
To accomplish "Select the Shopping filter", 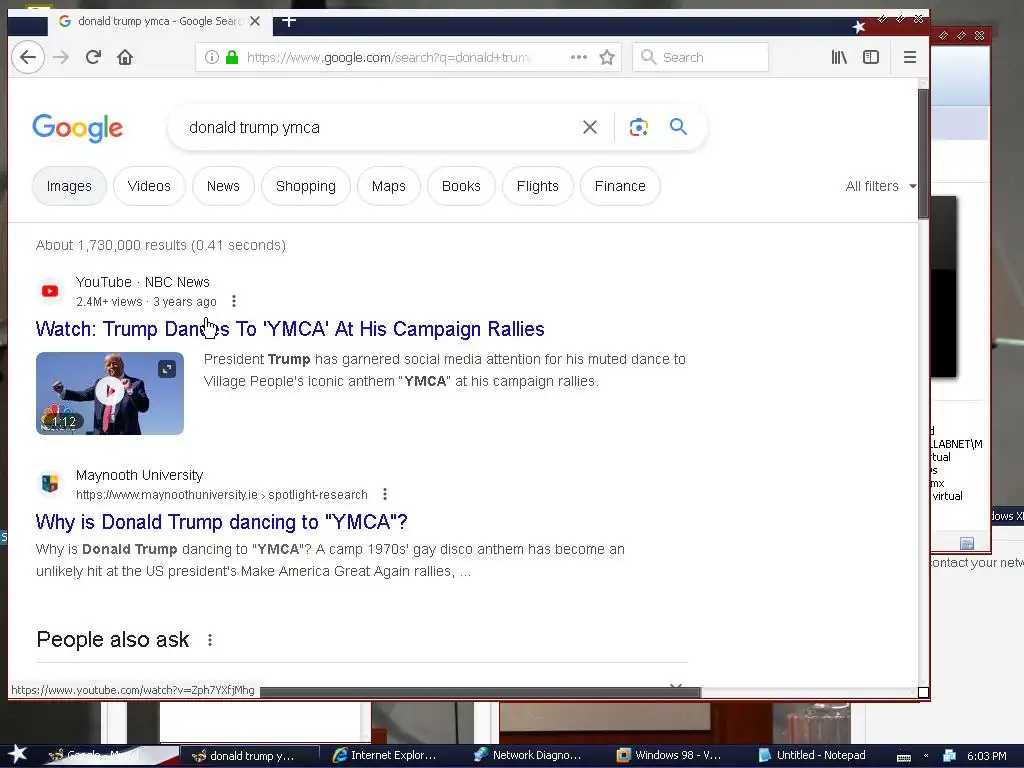I will tap(306, 186).
